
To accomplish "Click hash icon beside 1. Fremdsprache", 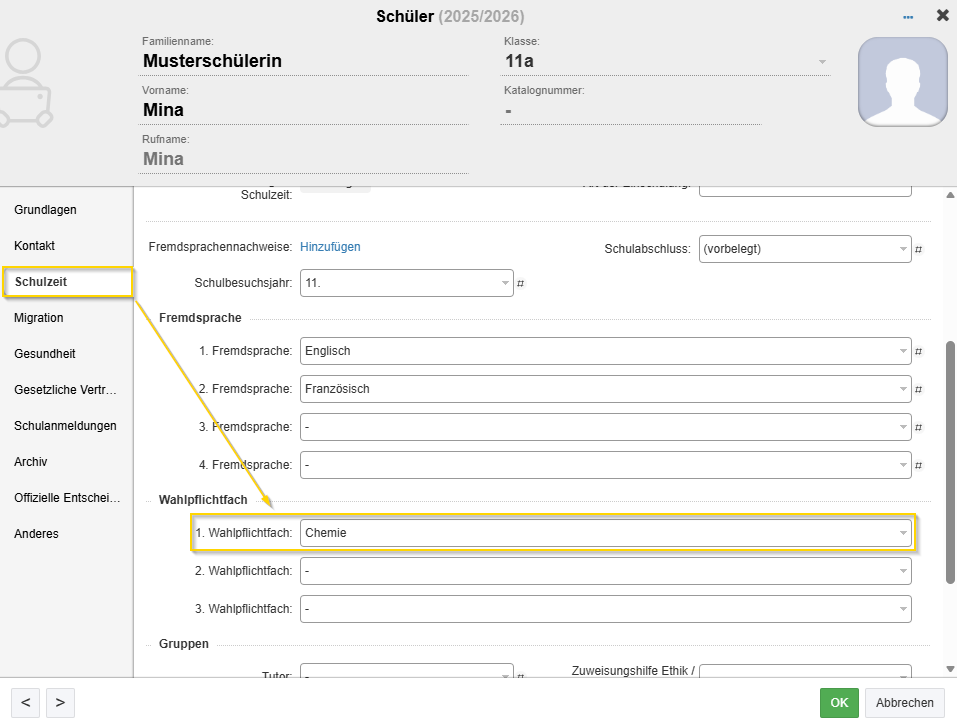I will tap(919, 352).
